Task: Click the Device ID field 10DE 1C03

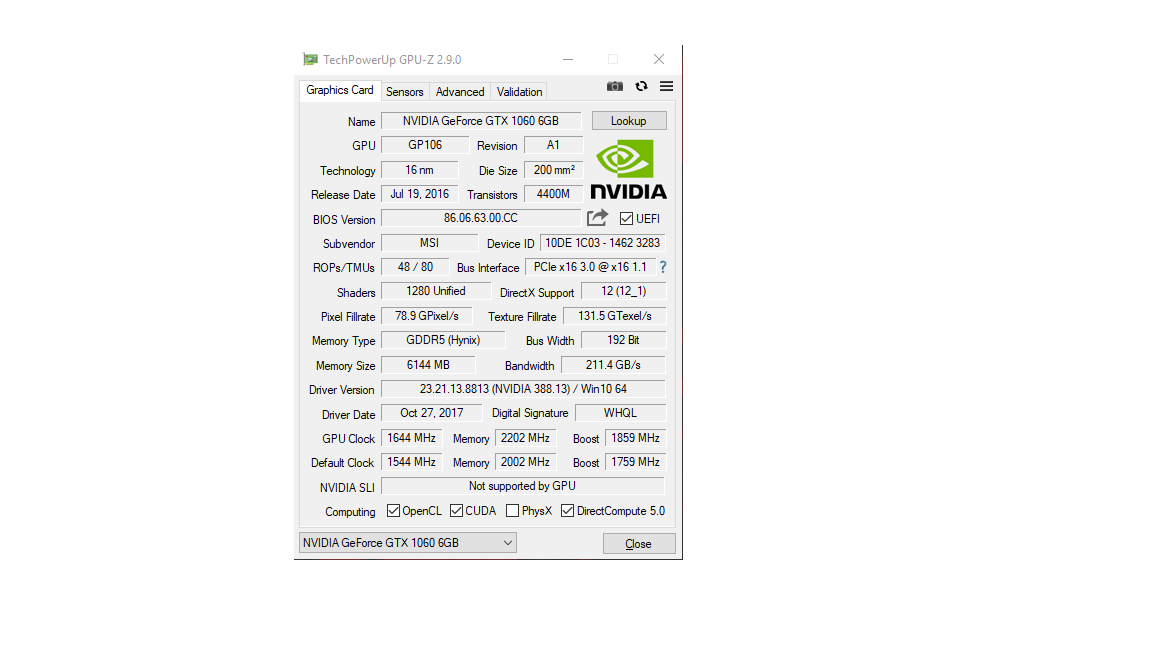Action: pos(602,242)
